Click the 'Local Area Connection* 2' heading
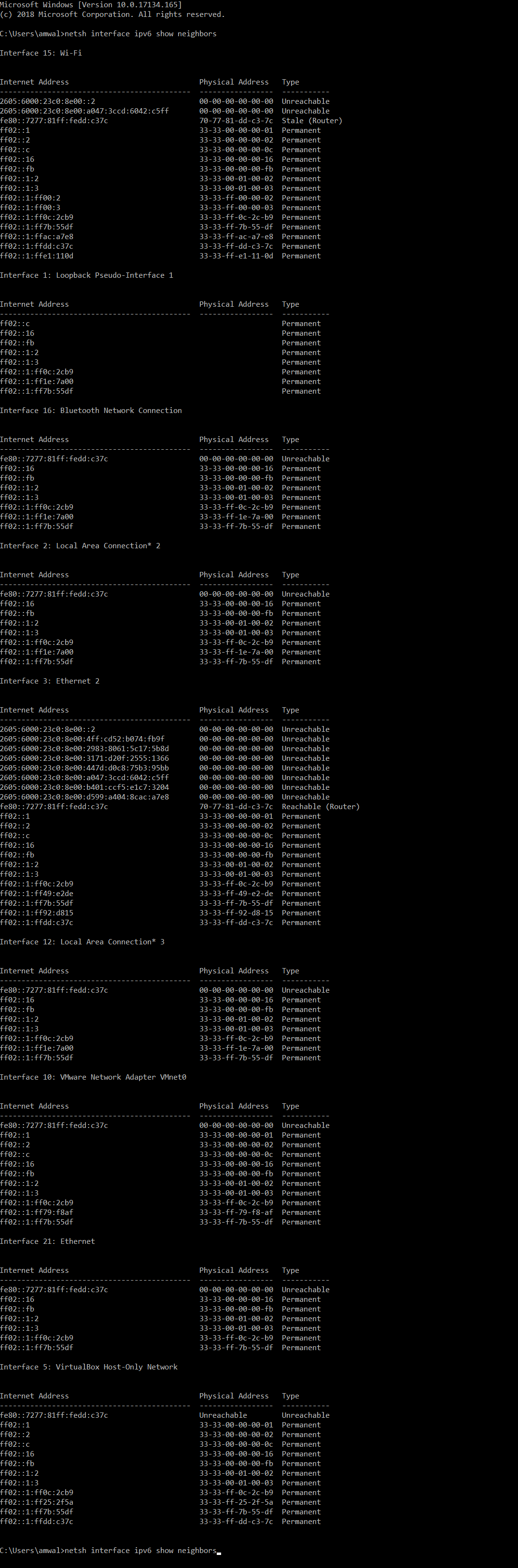Viewport: 518px width, 1568px height. click(x=80, y=546)
